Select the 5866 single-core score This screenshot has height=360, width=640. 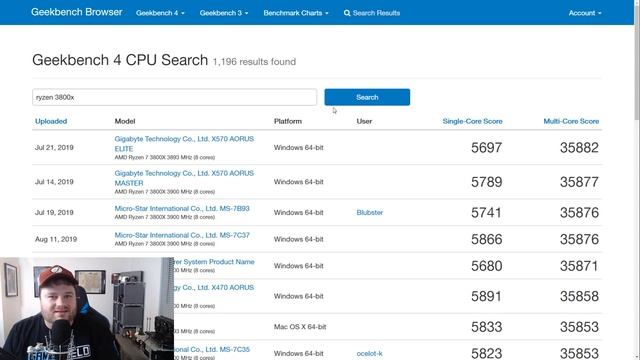(487, 239)
